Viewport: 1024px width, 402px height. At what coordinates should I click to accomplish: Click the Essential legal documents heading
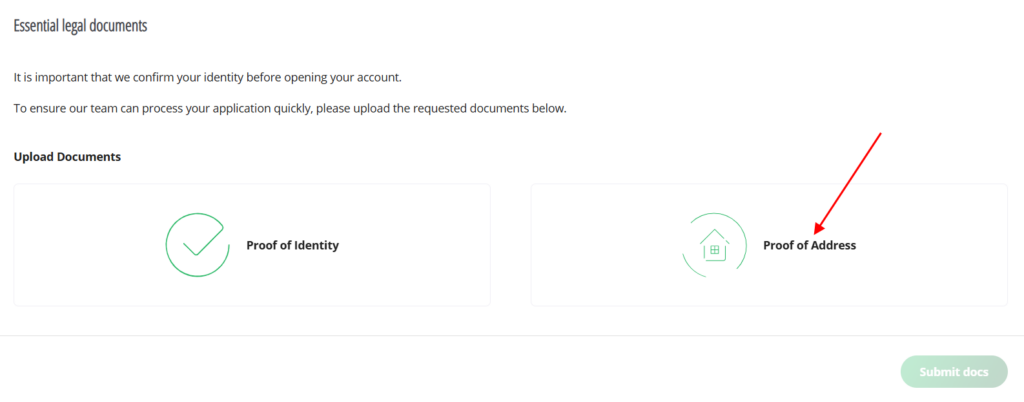tap(80, 26)
